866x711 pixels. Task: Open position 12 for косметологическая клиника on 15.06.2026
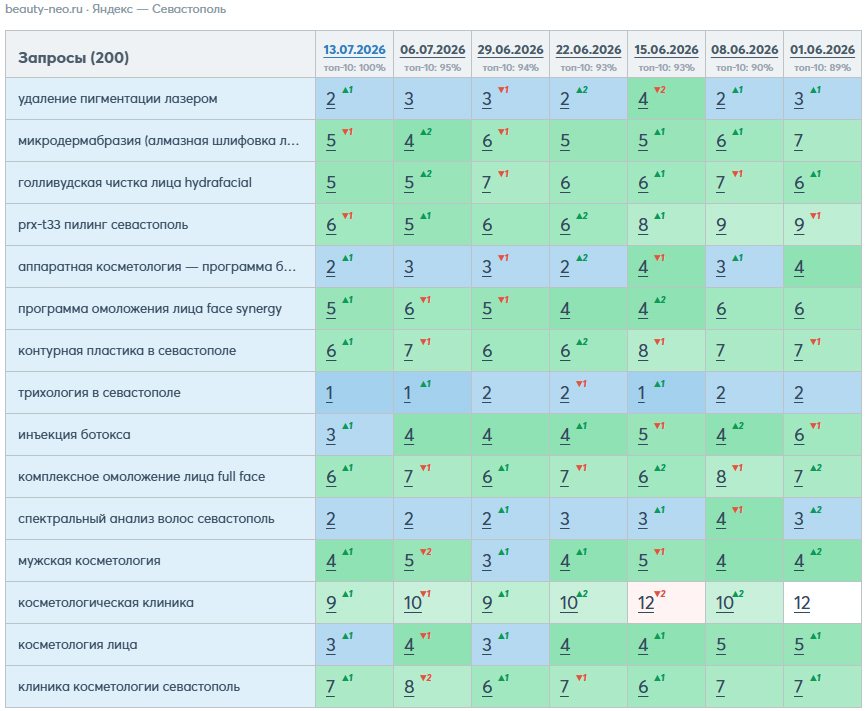point(646,603)
